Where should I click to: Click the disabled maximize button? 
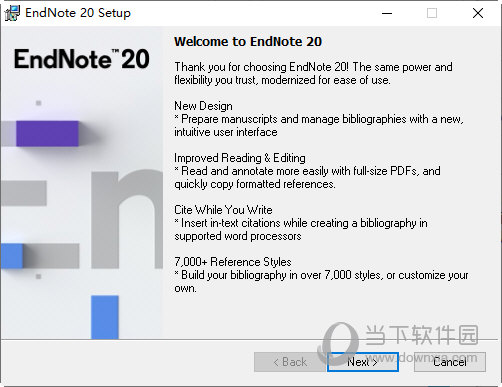(432, 13)
